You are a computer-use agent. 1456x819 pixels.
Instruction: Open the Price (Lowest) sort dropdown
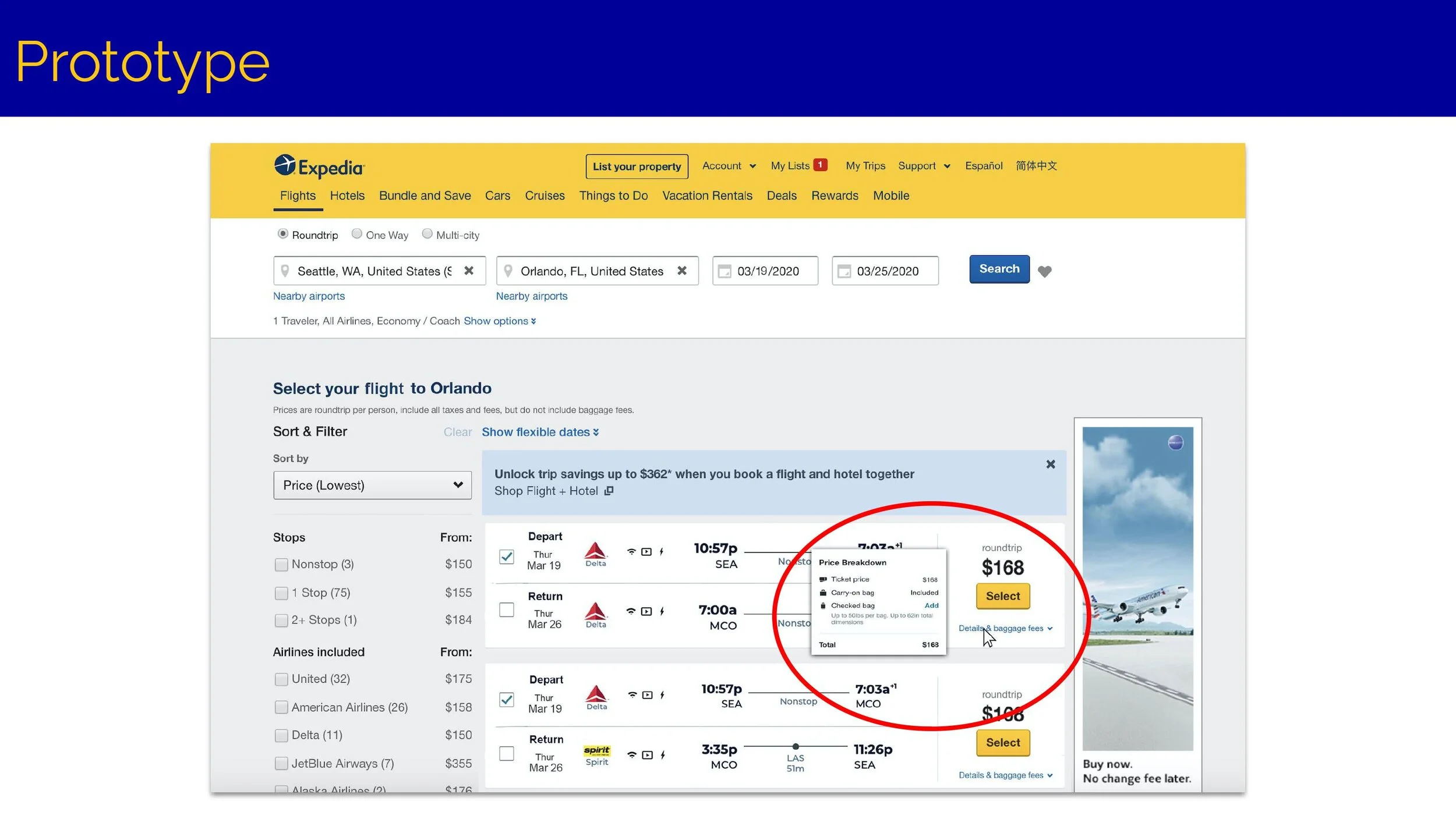point(372,485)
